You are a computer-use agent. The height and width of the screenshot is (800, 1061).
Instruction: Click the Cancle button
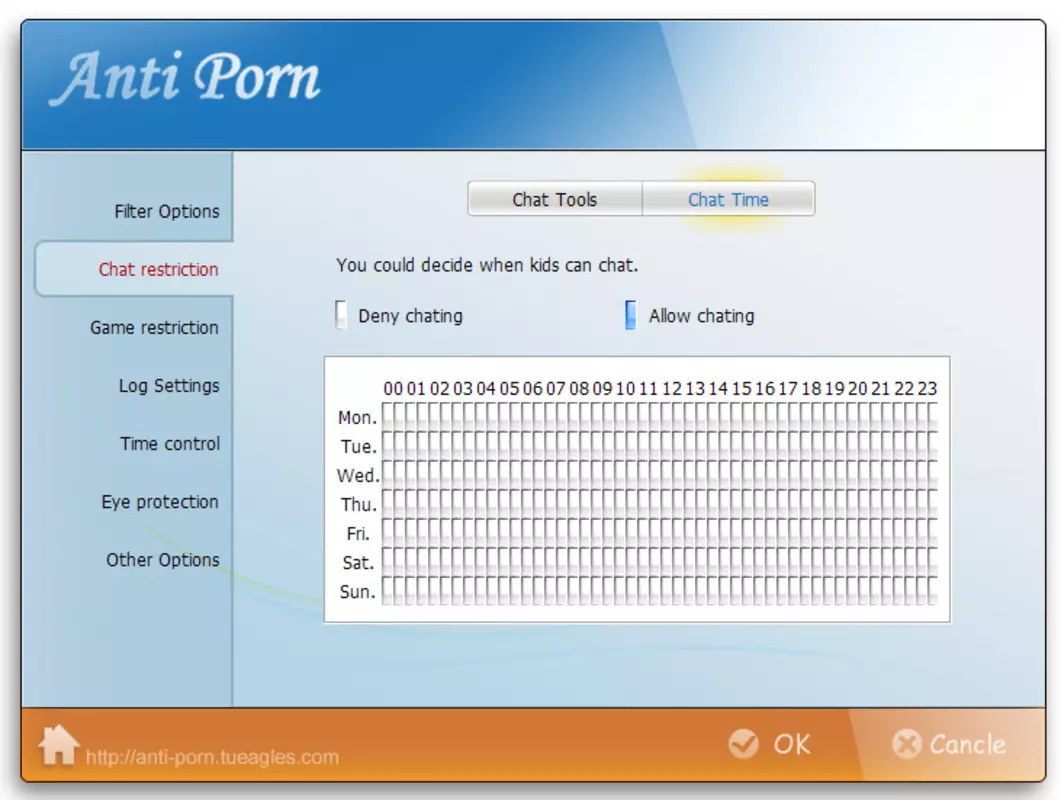(949, 744)
